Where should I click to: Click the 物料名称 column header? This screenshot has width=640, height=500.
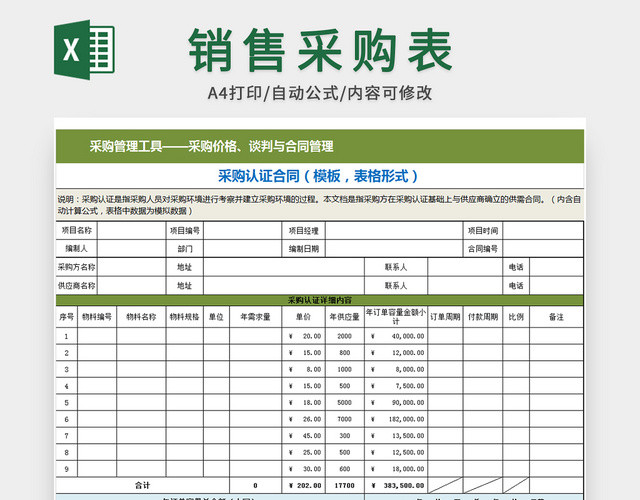tap(141, 317)
